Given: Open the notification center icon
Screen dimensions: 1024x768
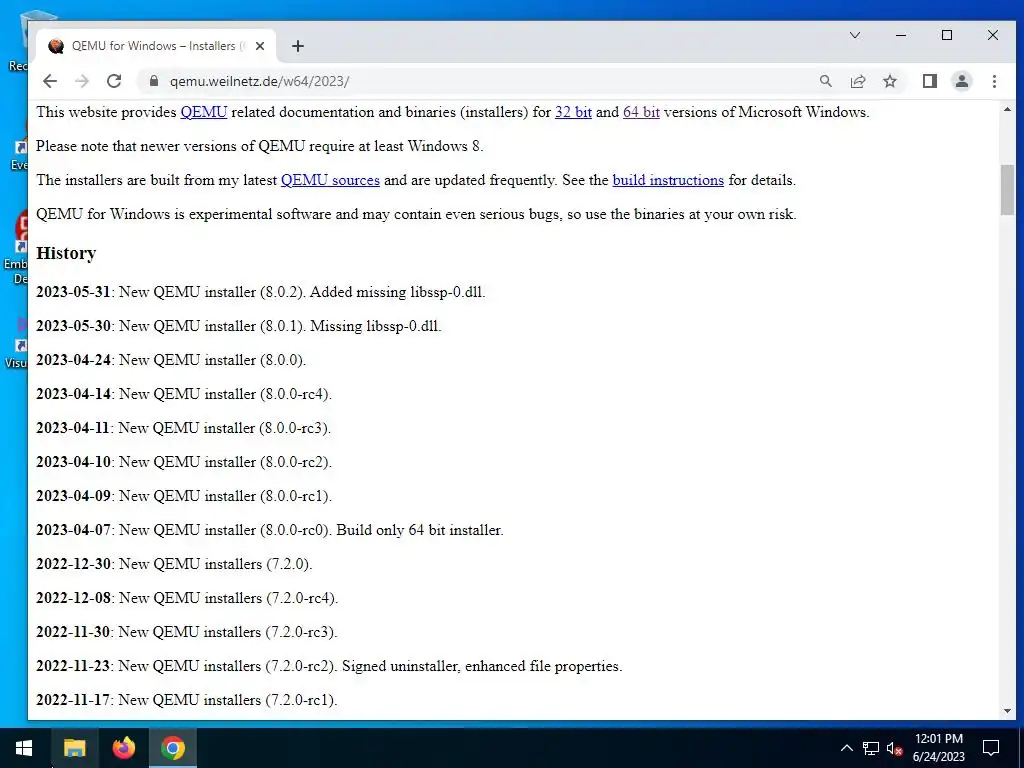Looking at the screenshot, I should coord(991,748).
